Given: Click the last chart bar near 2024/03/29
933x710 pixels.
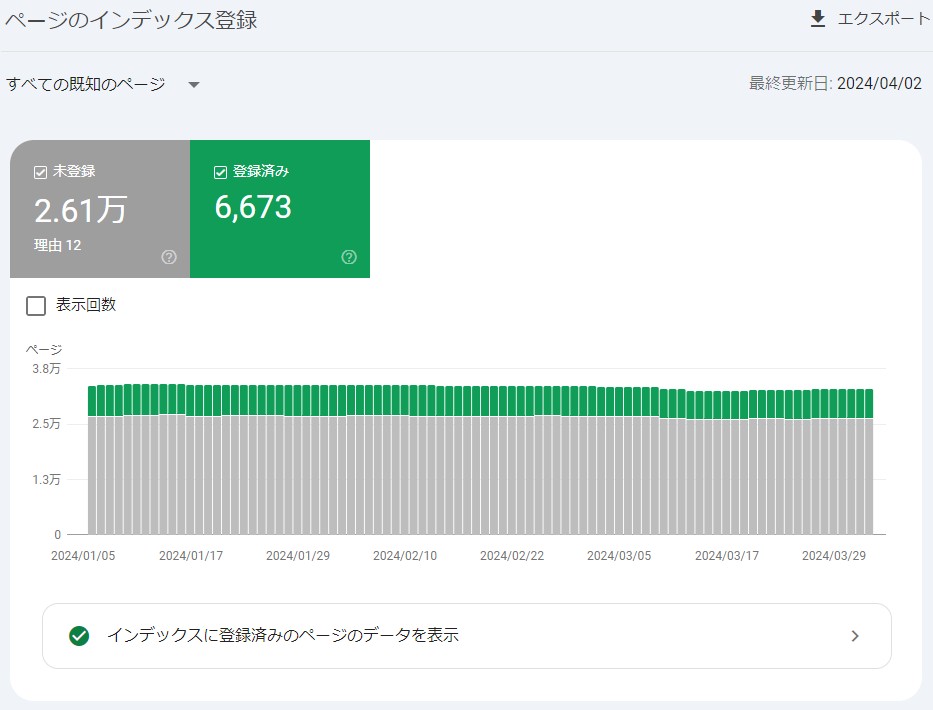Looking at the screenshot, I should [869, 462].
